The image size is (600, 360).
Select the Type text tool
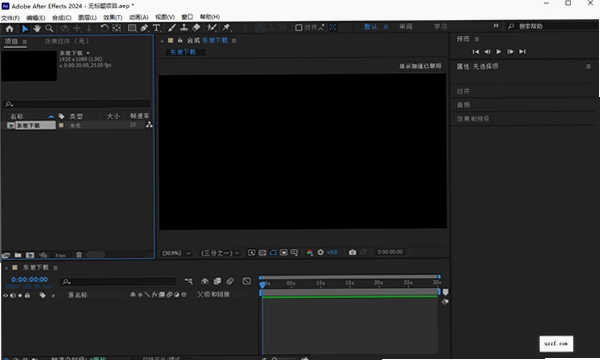tap(157, 28)
